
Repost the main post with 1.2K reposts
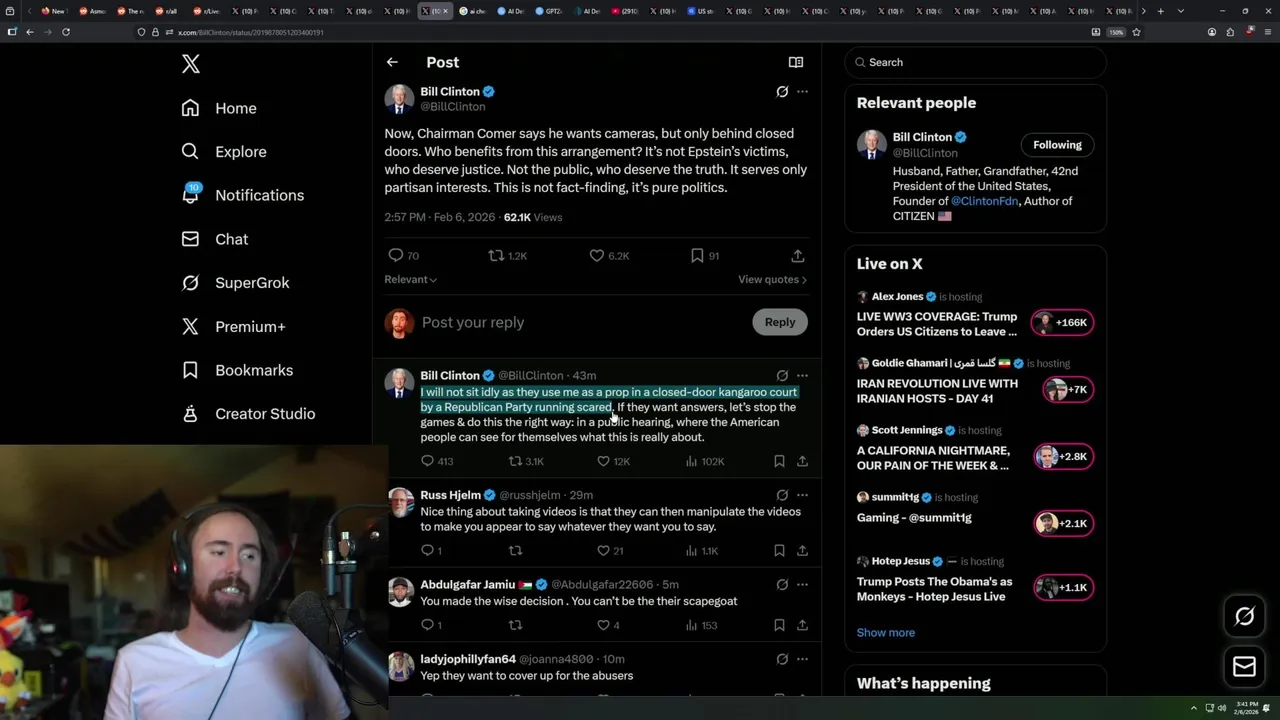[x=507, y=256]
